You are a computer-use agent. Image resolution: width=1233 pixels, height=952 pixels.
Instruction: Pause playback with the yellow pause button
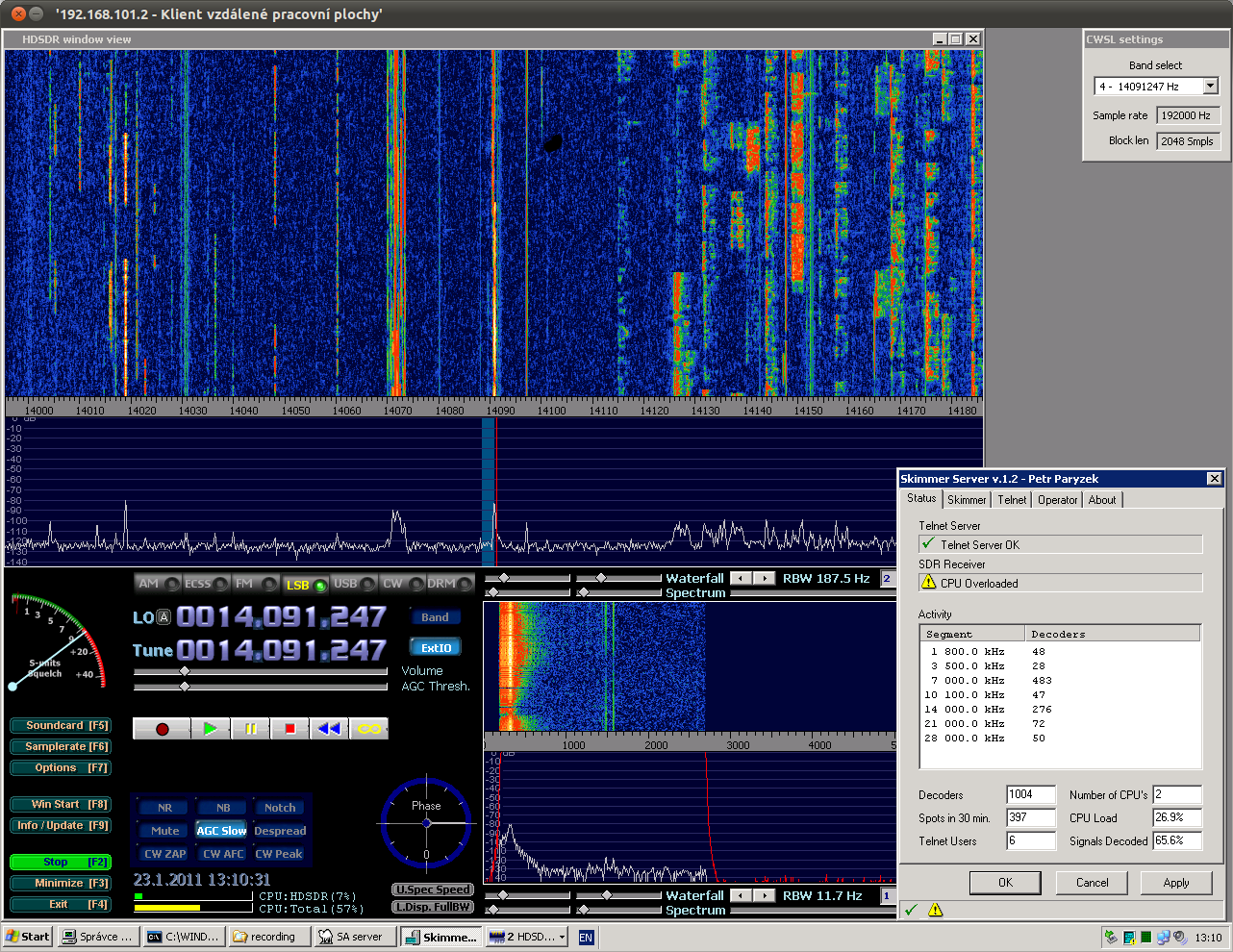click(250, 729)
